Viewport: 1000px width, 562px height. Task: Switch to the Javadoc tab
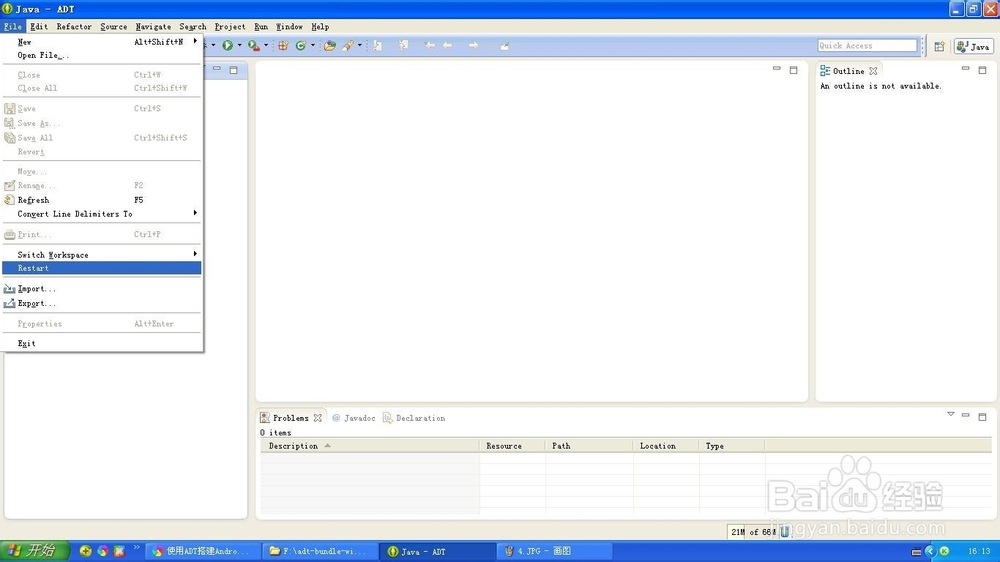click(354, 418)
